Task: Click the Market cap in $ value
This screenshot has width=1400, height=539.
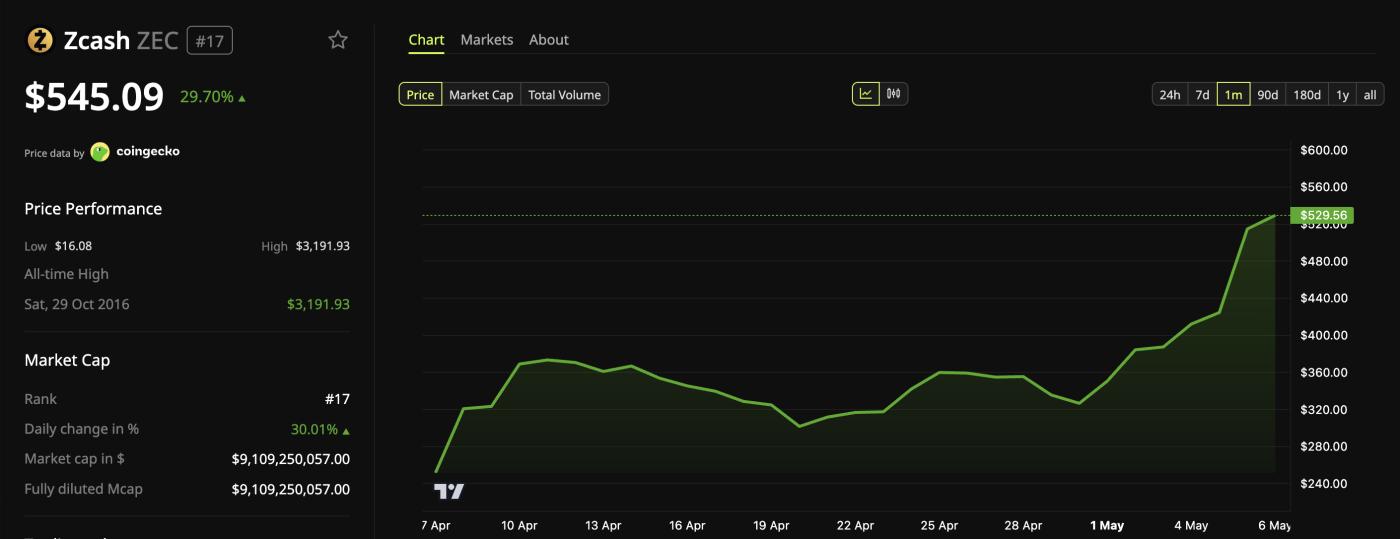Action: (x=291, y=459)
